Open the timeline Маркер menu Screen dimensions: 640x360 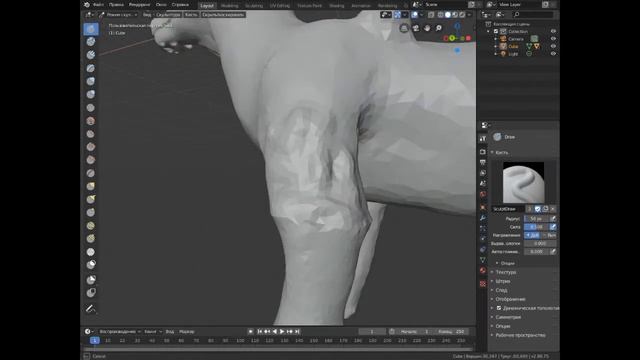click(187, 331)
